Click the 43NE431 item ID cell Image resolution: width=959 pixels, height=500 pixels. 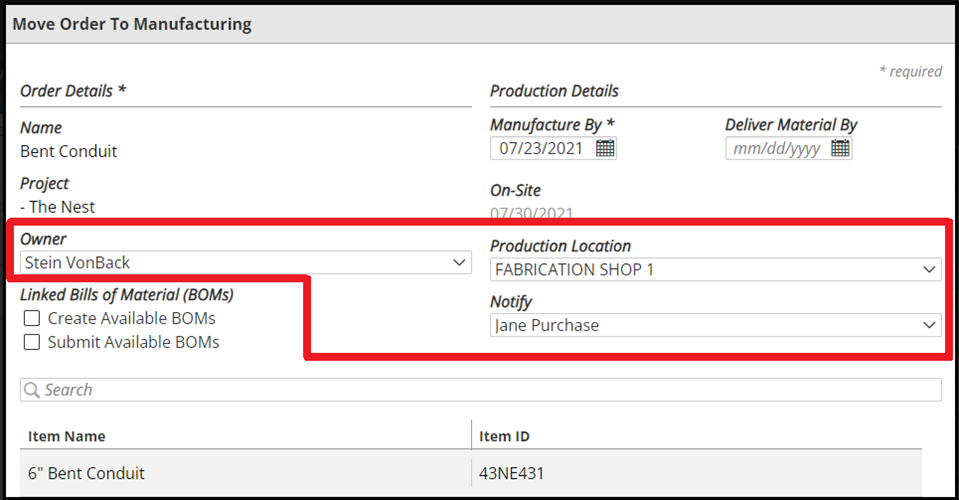514,473
